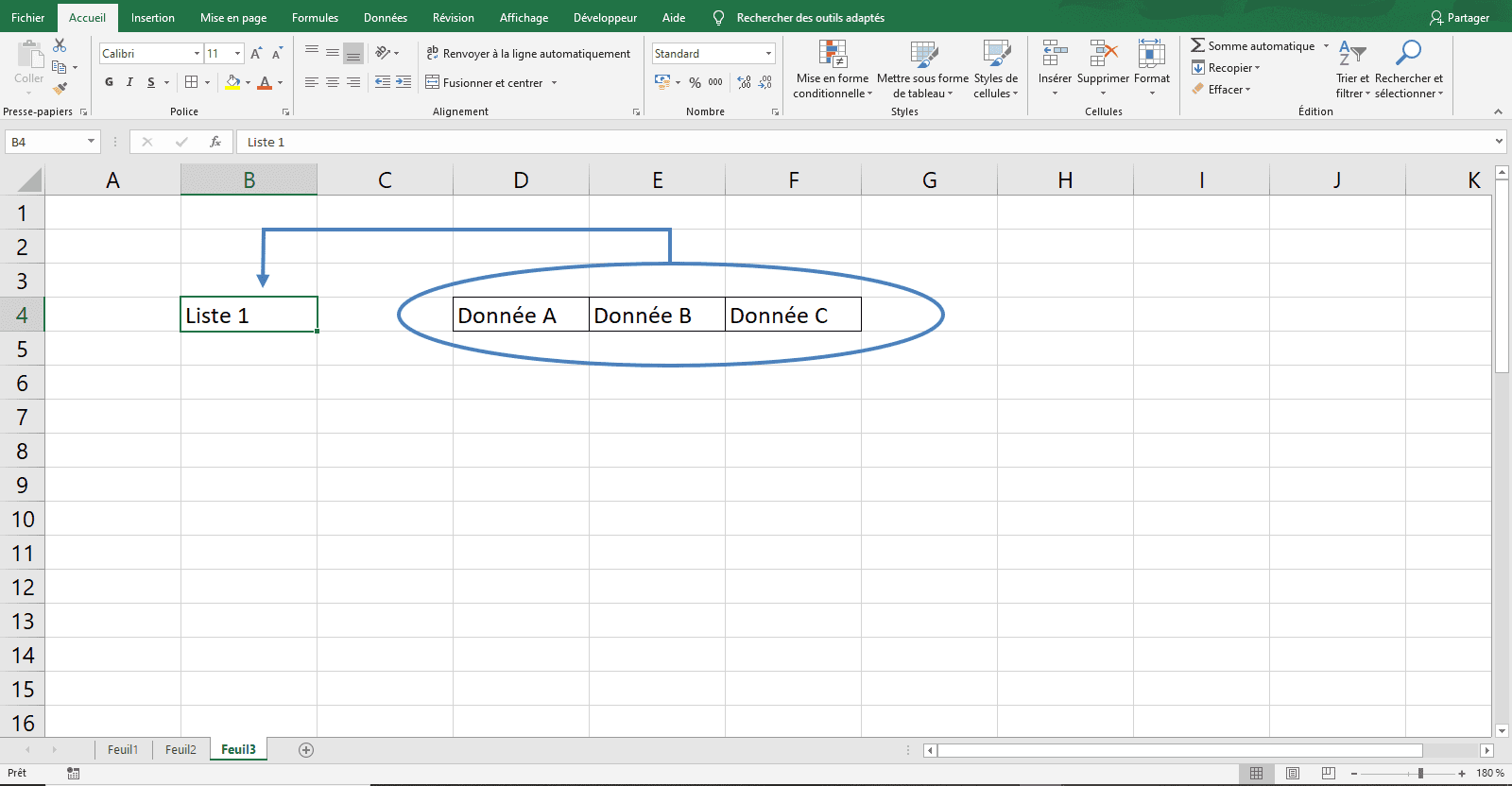Screen dimensions: 1512x786
Task: Switch to the Feuil1 sheet tab
Action: (123, 750)
